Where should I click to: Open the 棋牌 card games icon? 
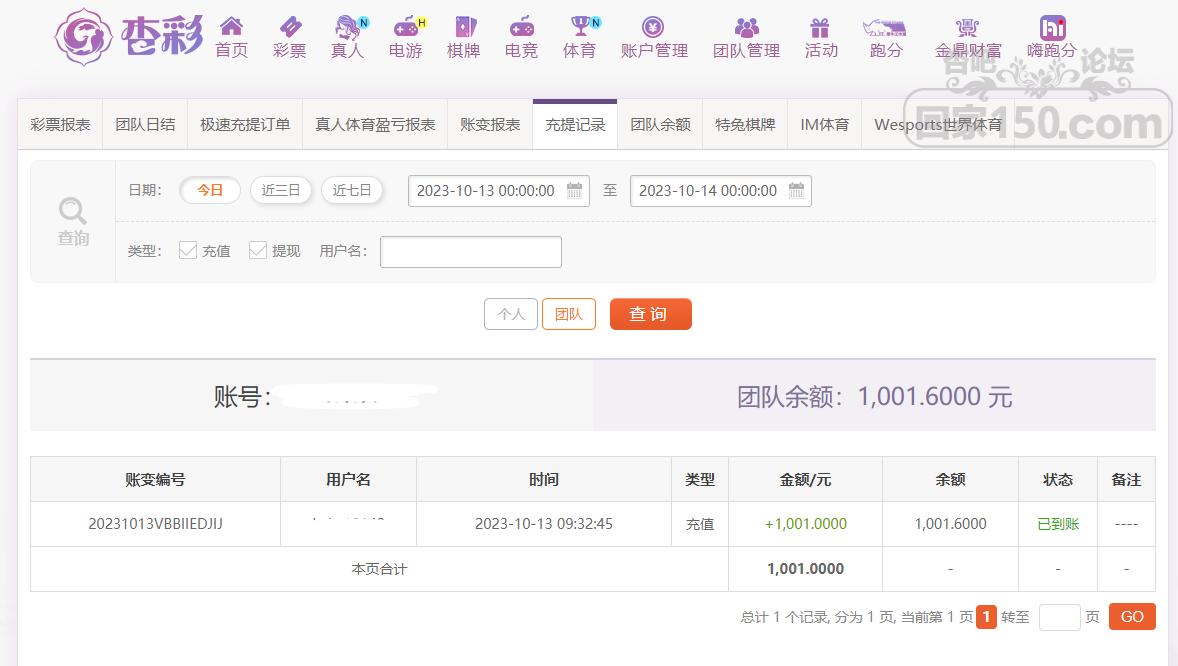pos(464,26)
